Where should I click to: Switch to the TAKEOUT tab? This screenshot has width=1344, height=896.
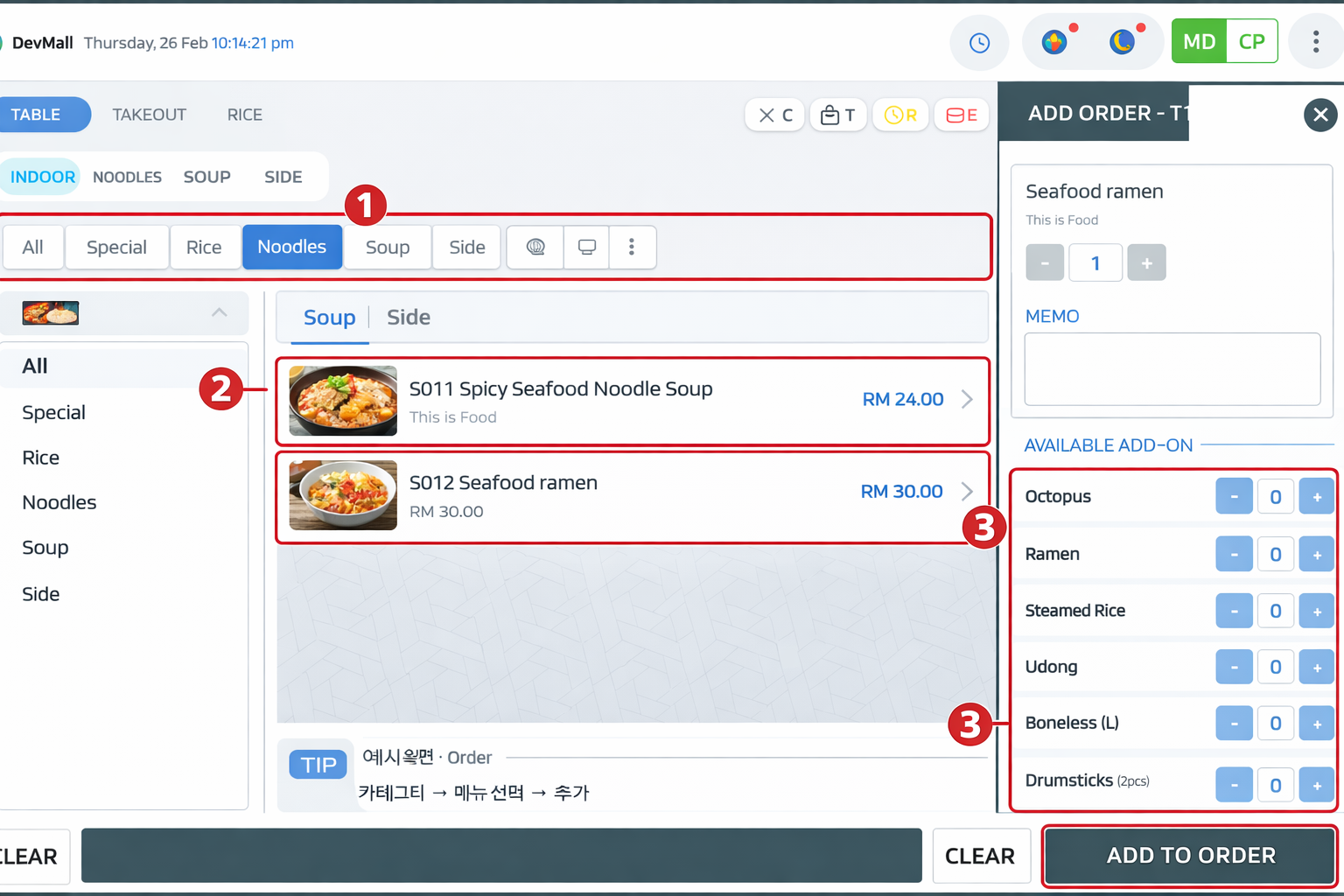(x=149, y=115)
